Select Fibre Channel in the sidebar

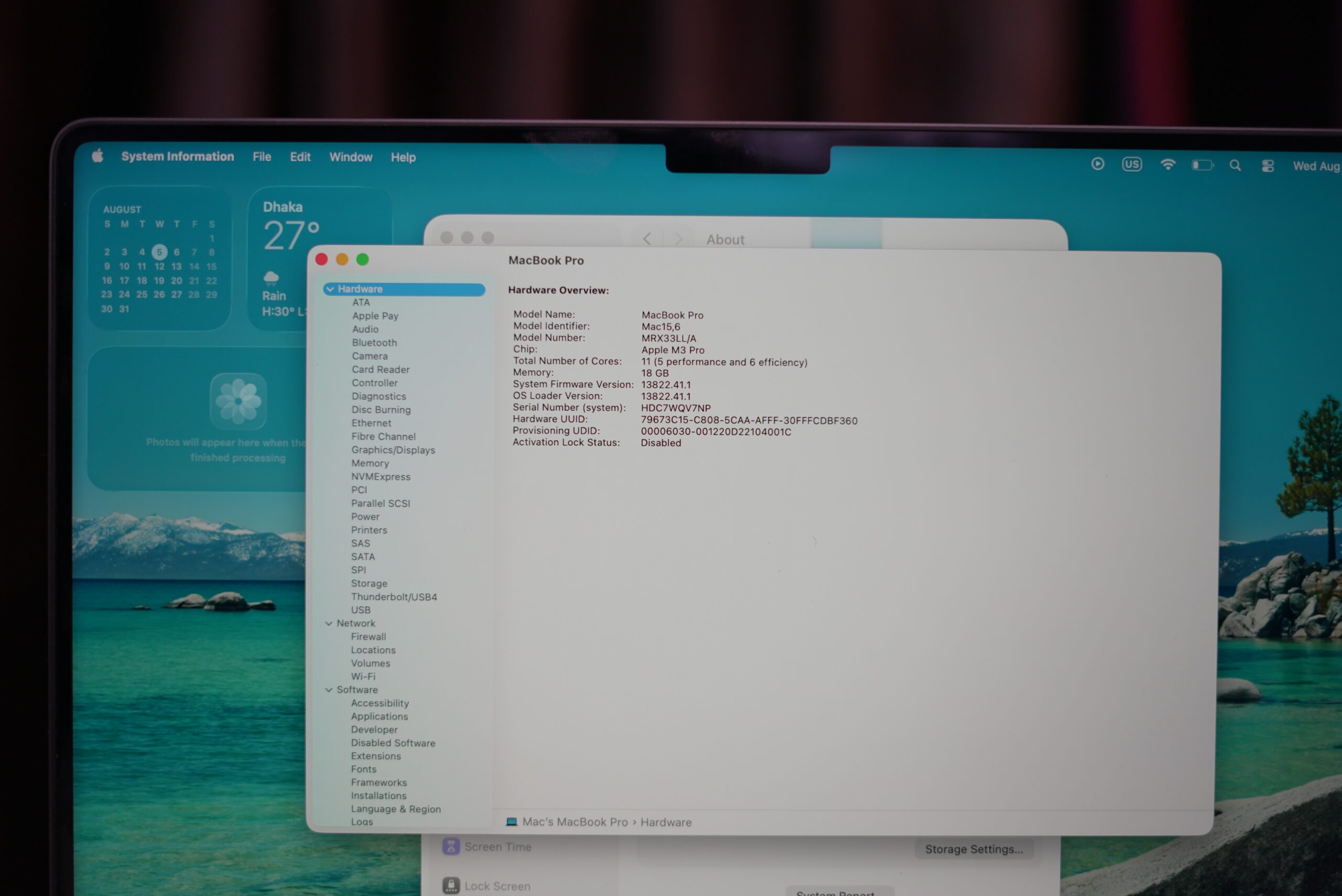(384, 436)
